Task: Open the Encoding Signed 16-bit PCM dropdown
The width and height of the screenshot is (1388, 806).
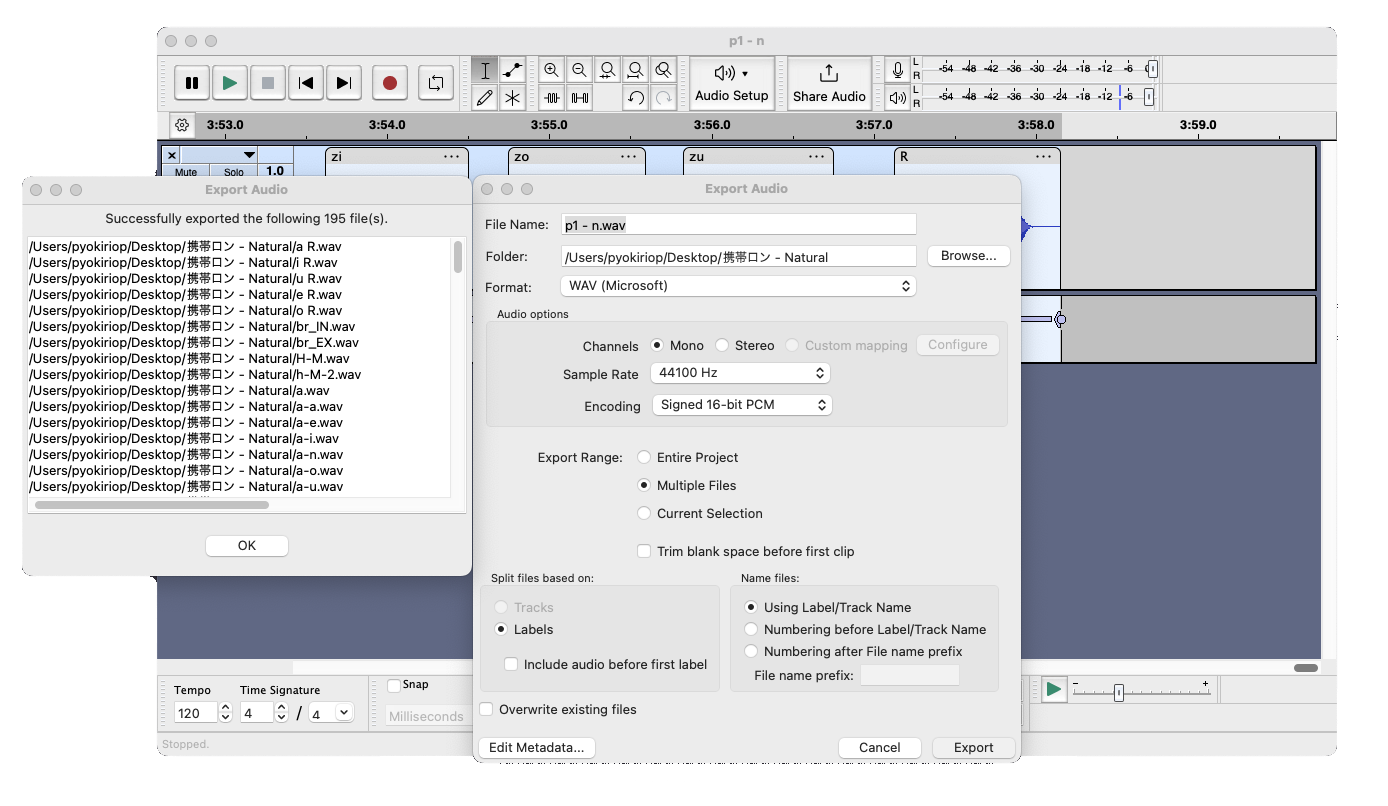Action: click(742, 405)
